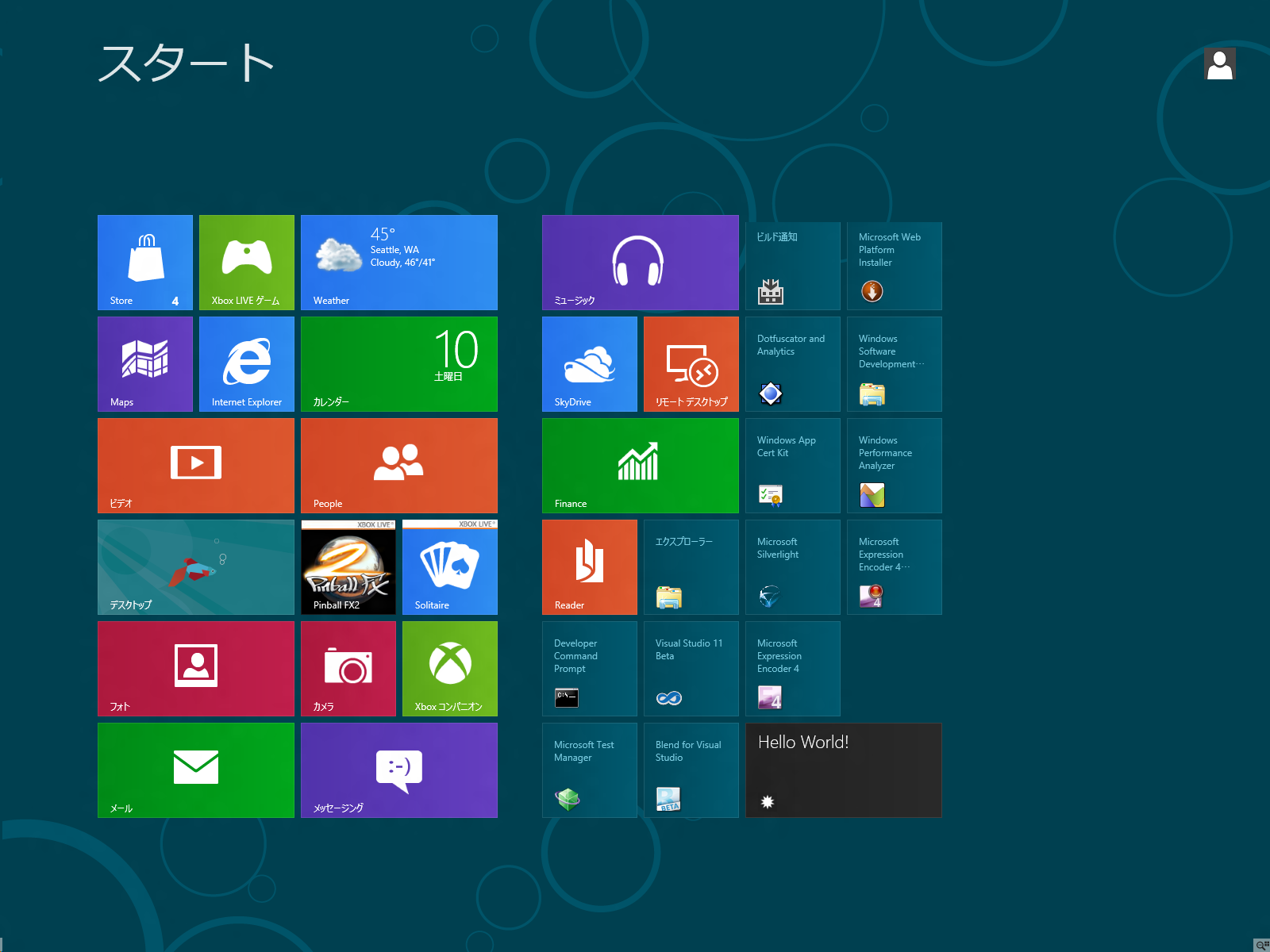Click the user account picture
1270x952 pixels.
pos(1220,63)
